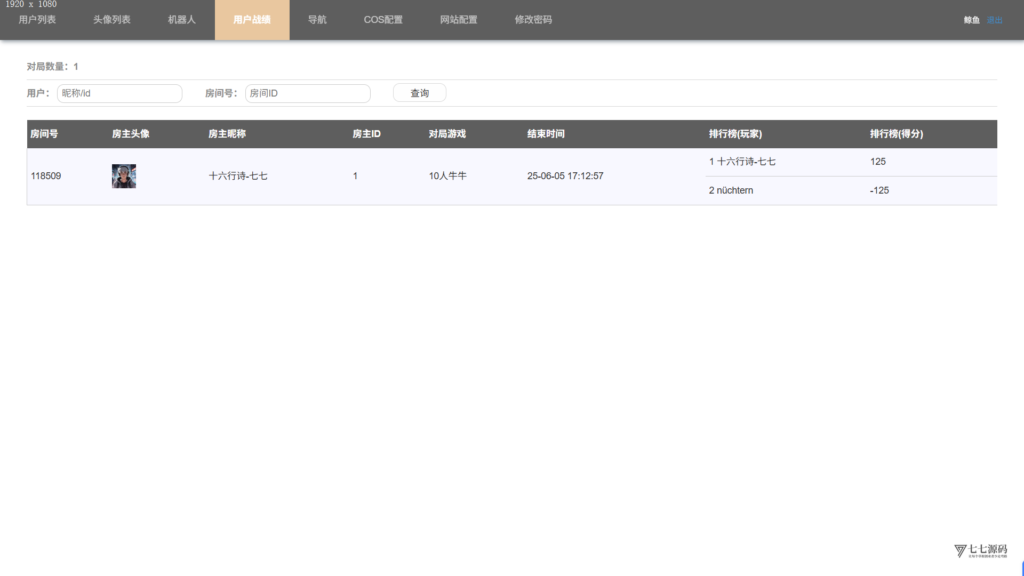Select the 用户战绩 tab

point(252,20)
